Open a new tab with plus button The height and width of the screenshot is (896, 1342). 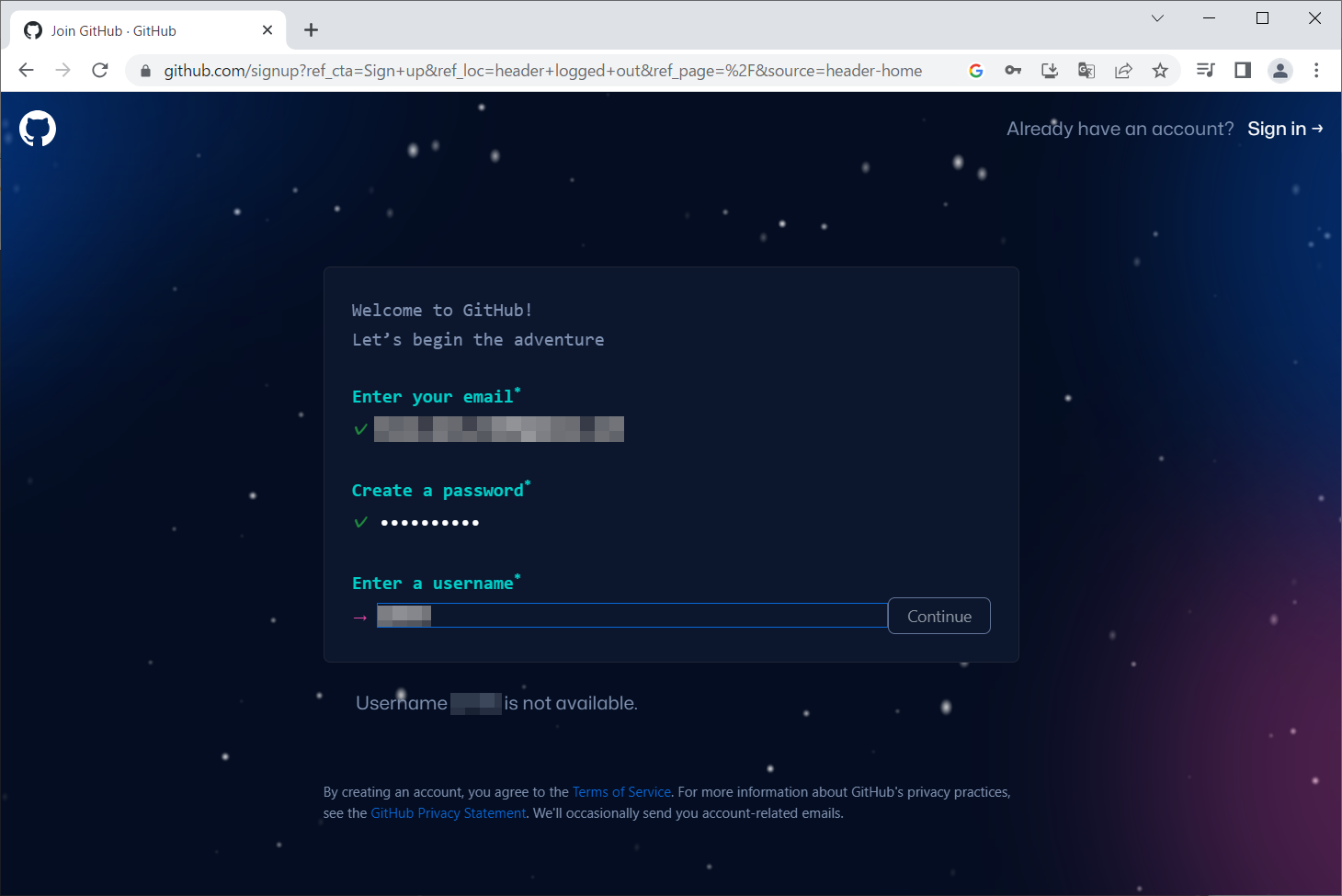pyautogui.click(x=312, y=30)
